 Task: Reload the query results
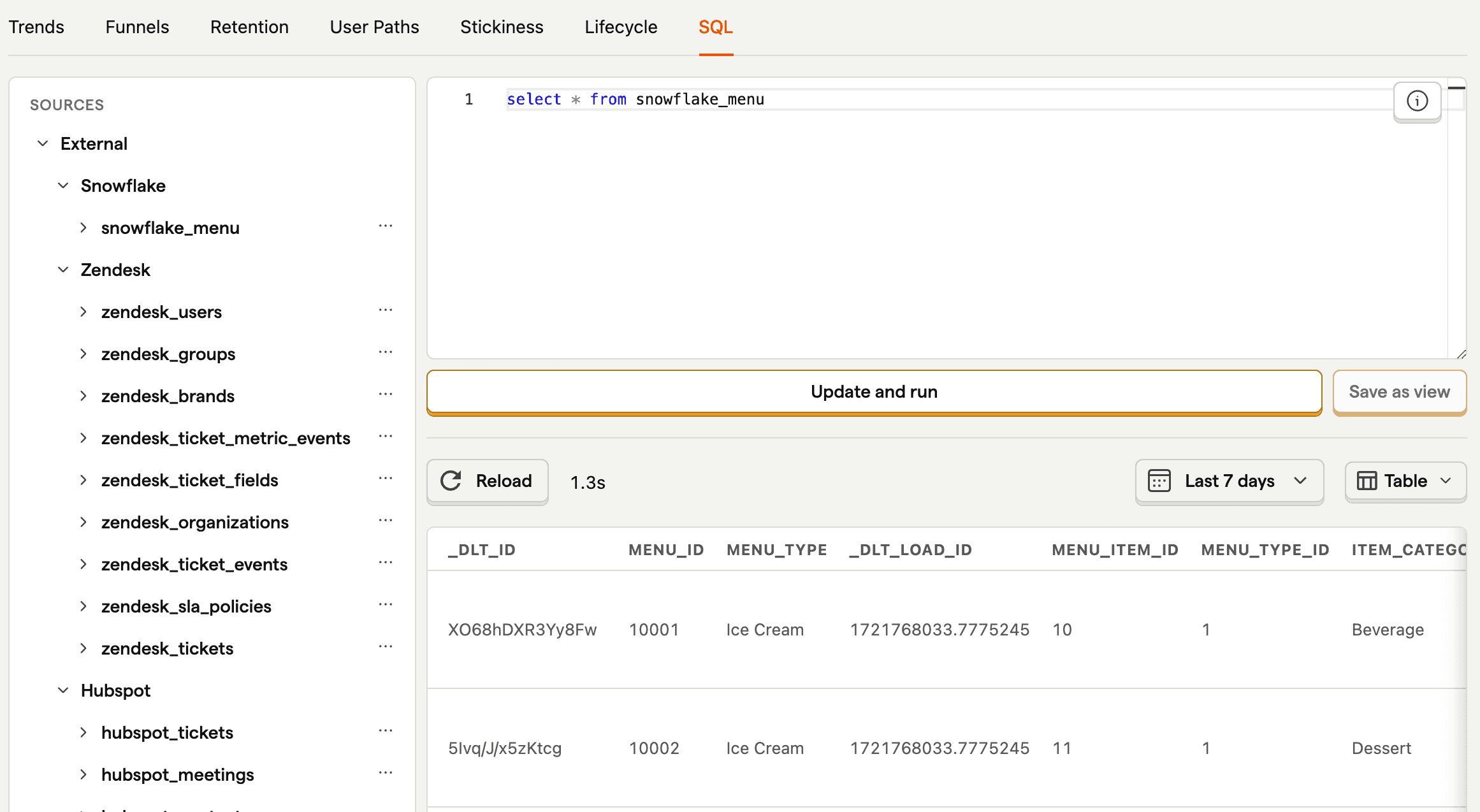(x=487, y=481)
